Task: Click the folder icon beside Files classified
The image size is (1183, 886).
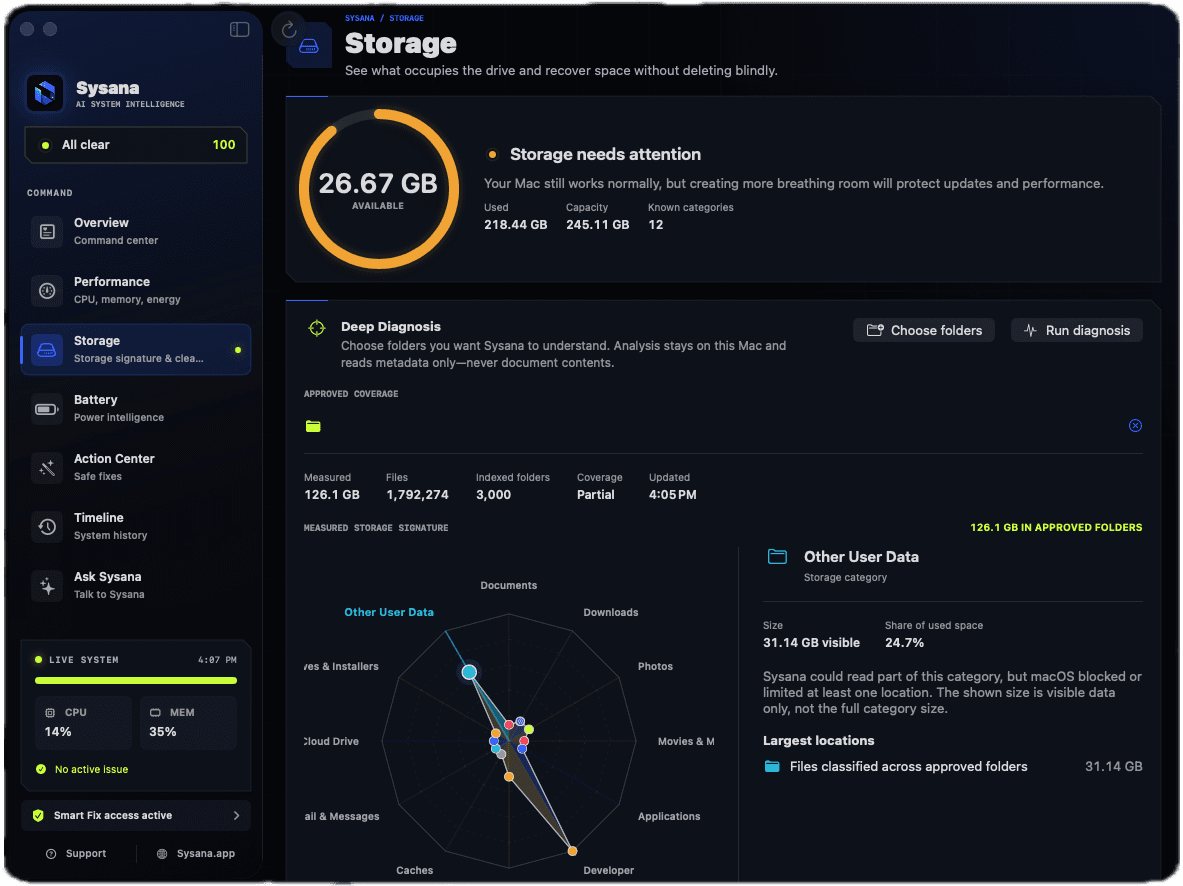Action: (772, 767)
